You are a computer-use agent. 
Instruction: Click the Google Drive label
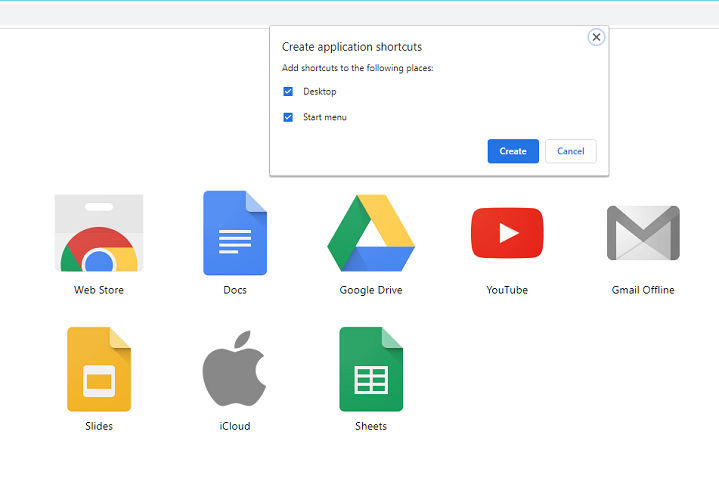point(371,290)
